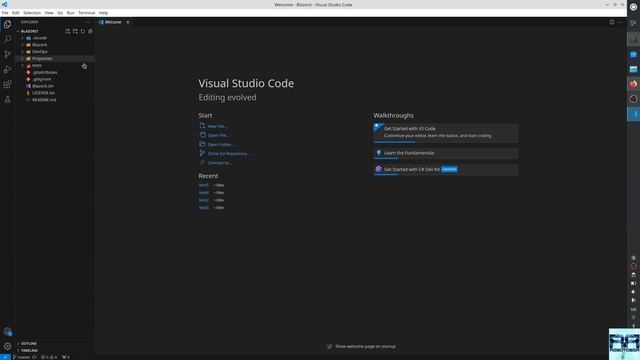Close the Welcome tab
640x360 pixels.
(x=128, y=22)
